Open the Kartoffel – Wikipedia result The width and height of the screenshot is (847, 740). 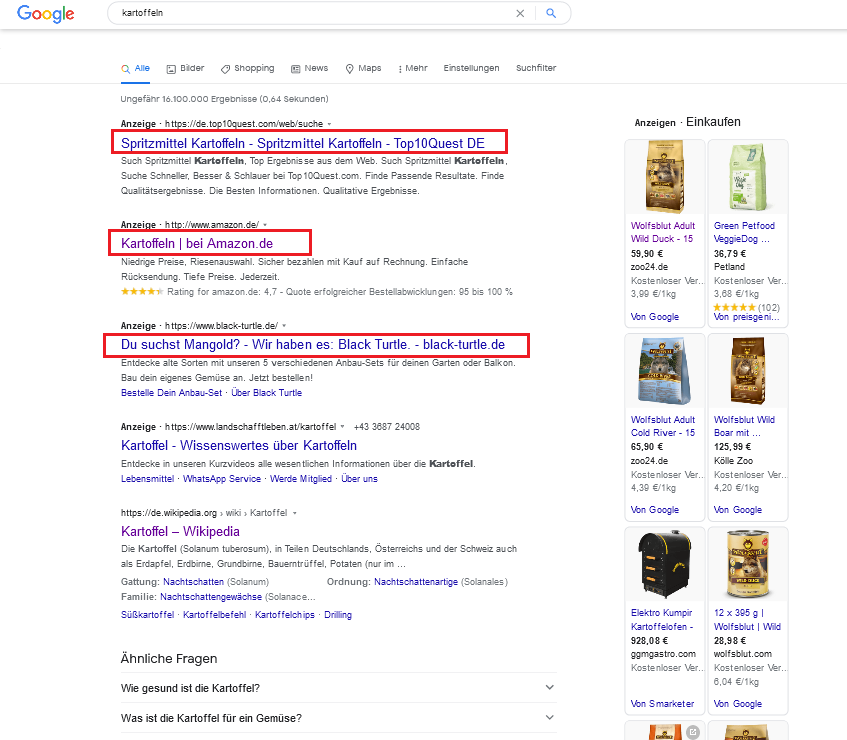pos(180,532)
